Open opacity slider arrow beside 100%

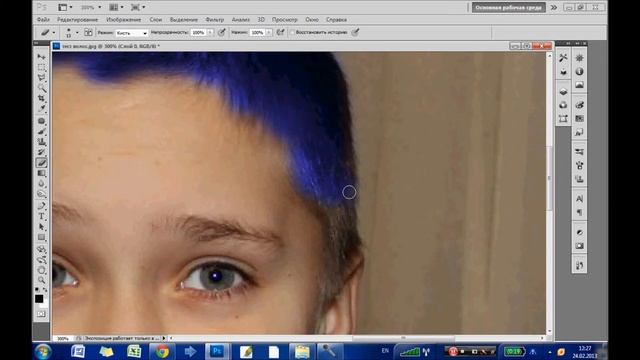[x=210, y=33]
